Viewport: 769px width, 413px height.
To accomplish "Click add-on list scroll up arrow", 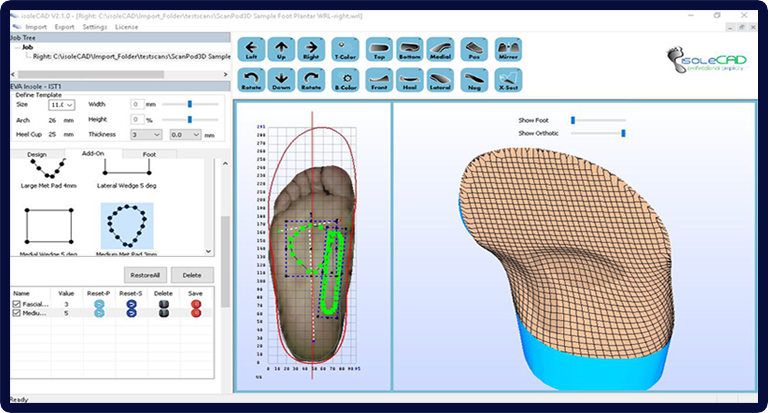I will [x=225, y=163].
